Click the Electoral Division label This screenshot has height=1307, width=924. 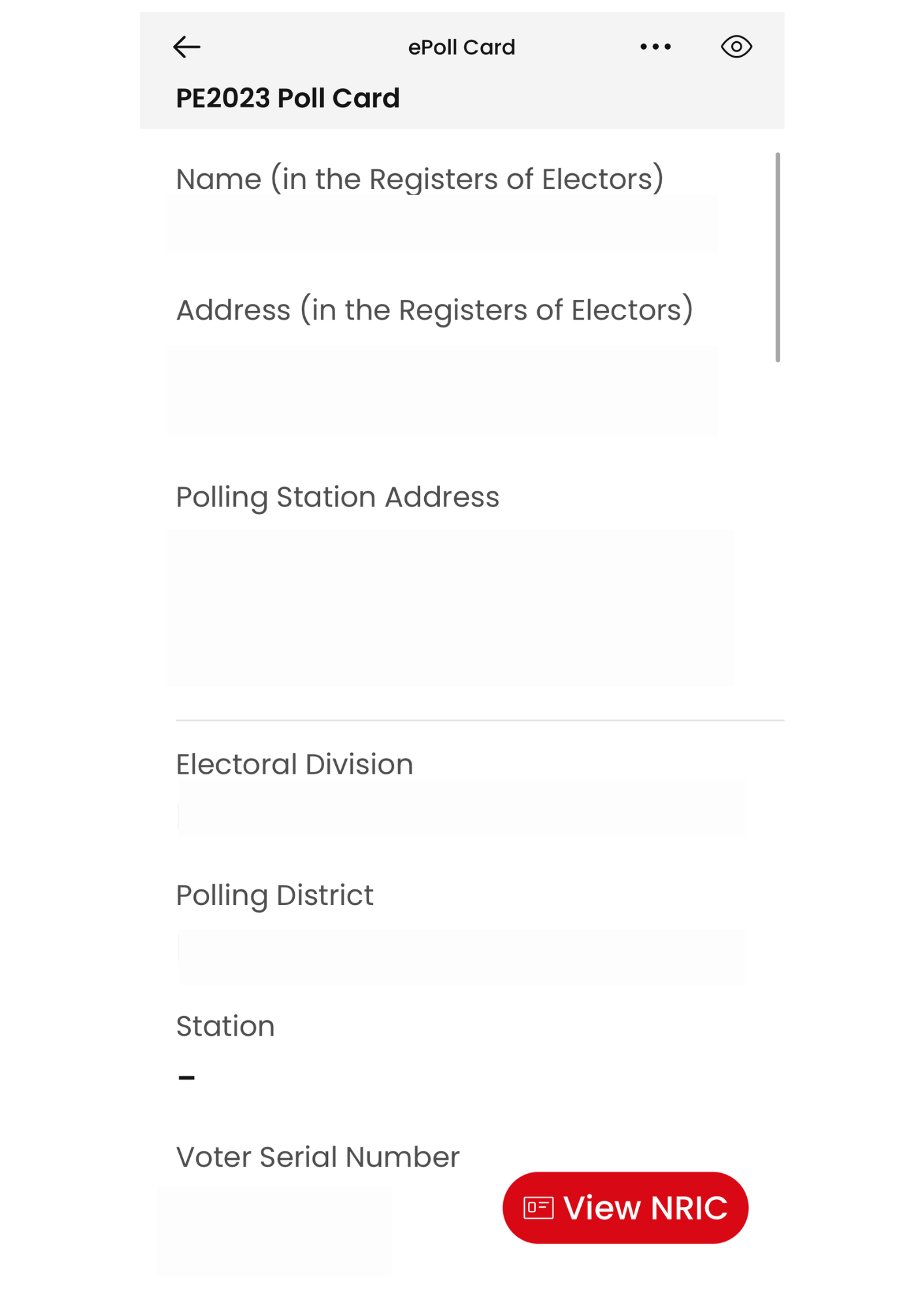[x=294, y=764]
